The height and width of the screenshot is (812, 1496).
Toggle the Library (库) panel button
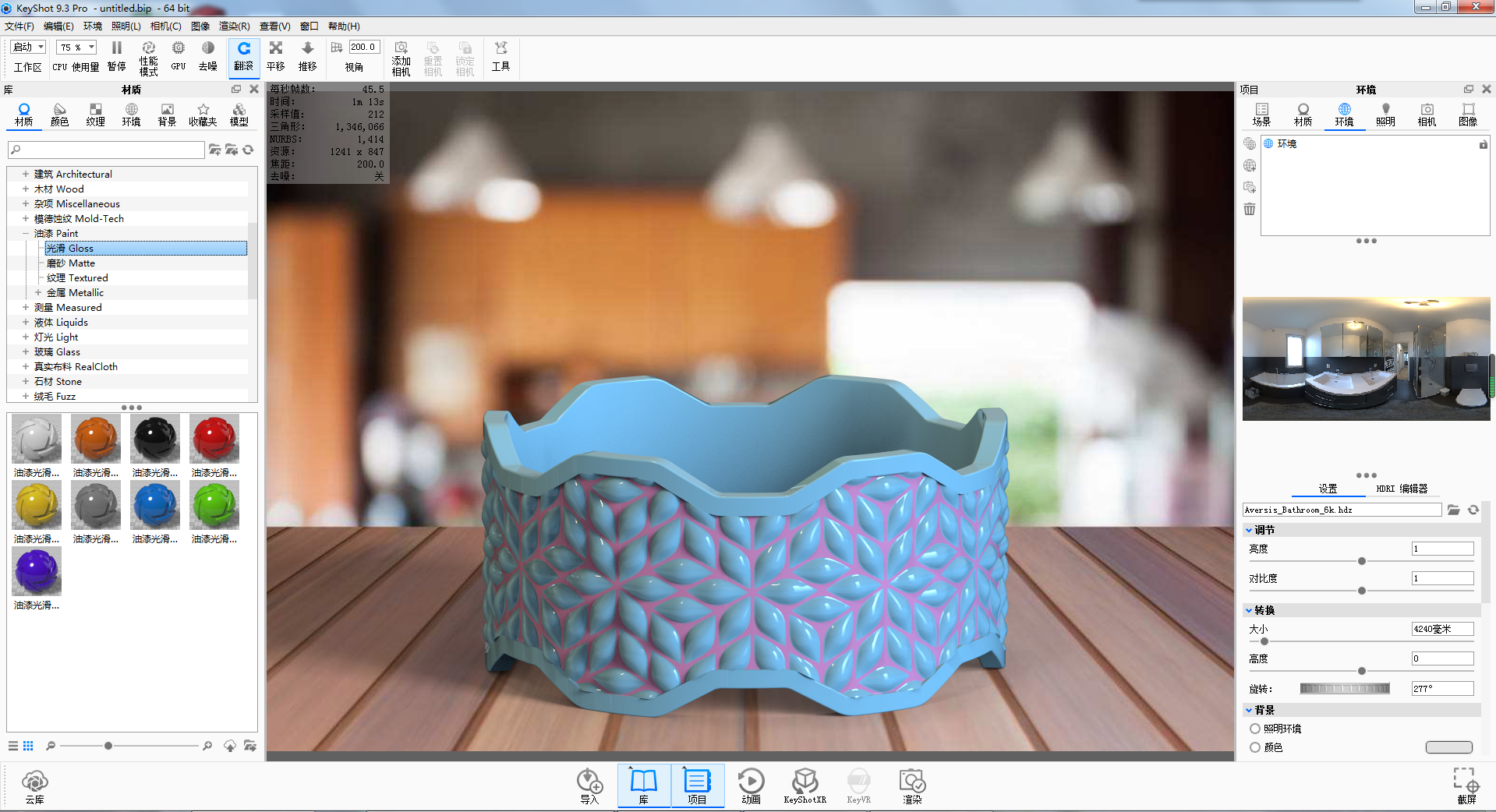point(644,786)
